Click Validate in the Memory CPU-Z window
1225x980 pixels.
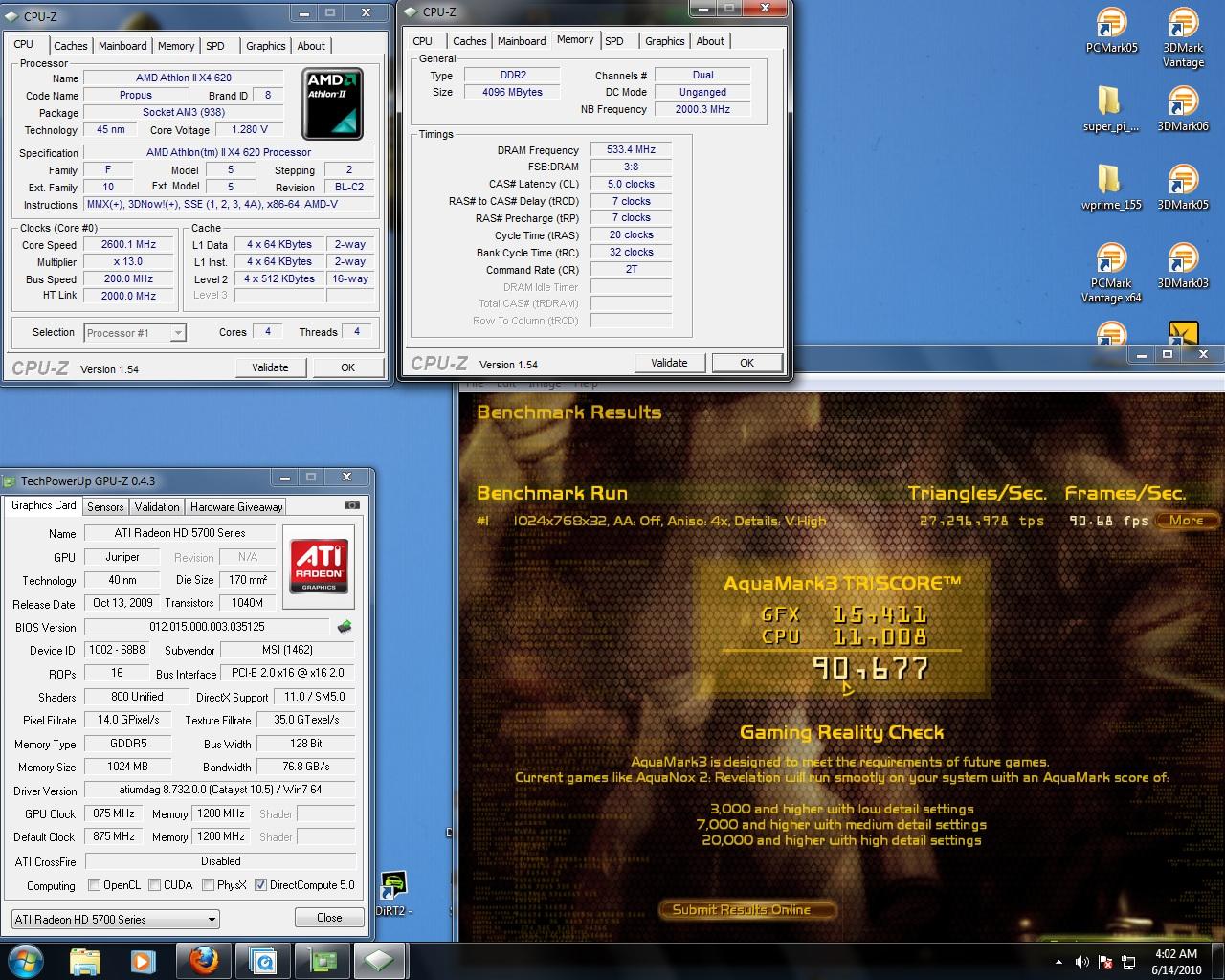click(669, 363)
